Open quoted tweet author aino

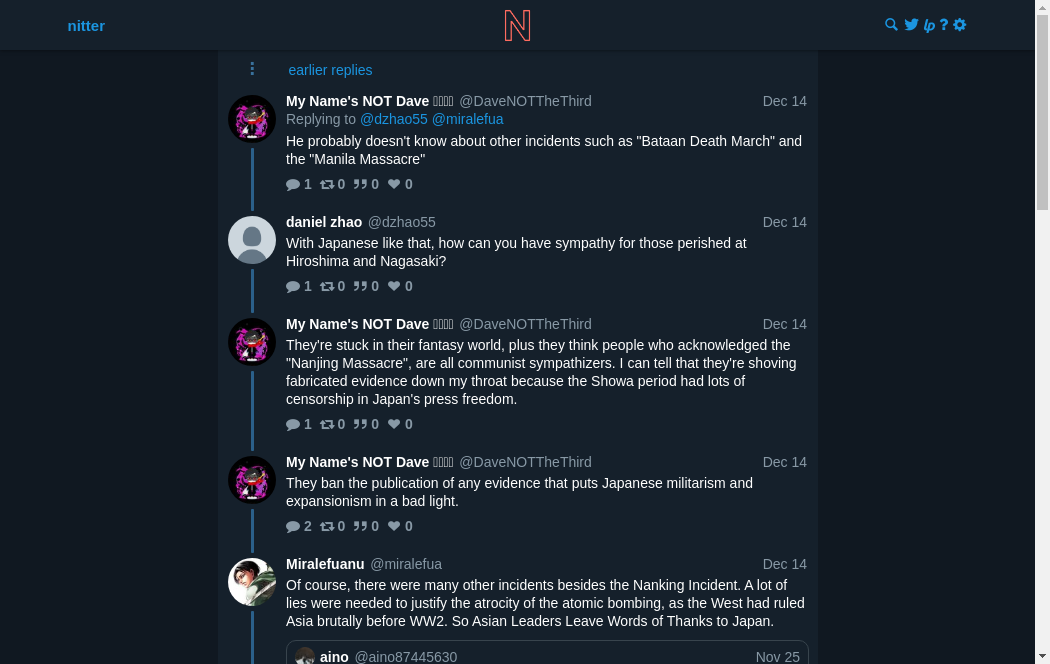334,657
